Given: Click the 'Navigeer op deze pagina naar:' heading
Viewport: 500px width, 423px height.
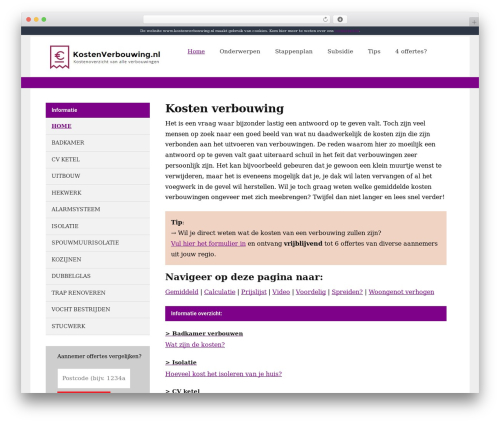Looking at the screenshot, I should [x=244, y=277].
